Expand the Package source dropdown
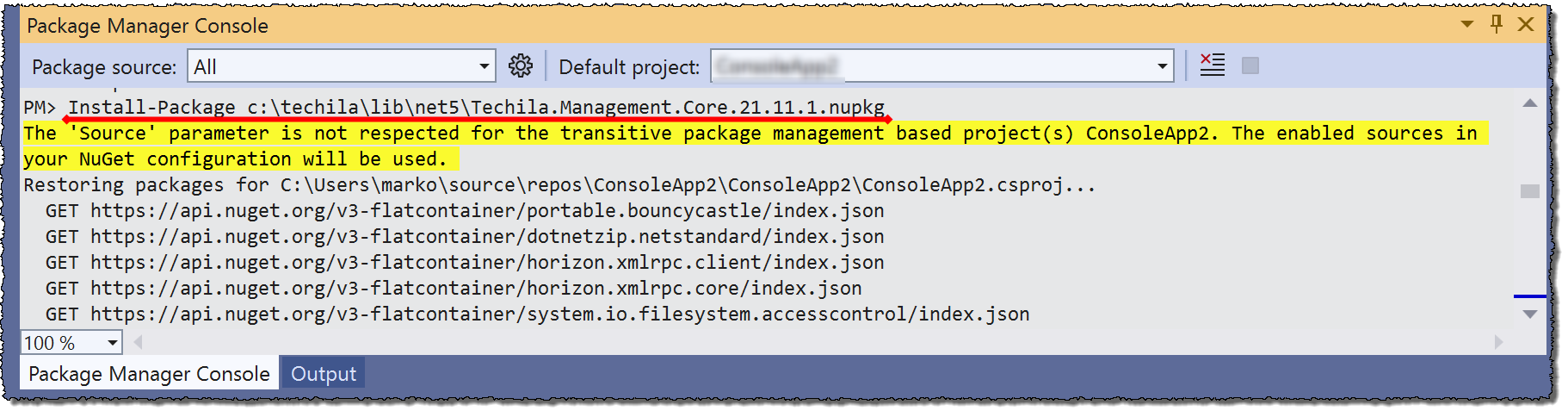1568x417 pixels. coord(485,66)
